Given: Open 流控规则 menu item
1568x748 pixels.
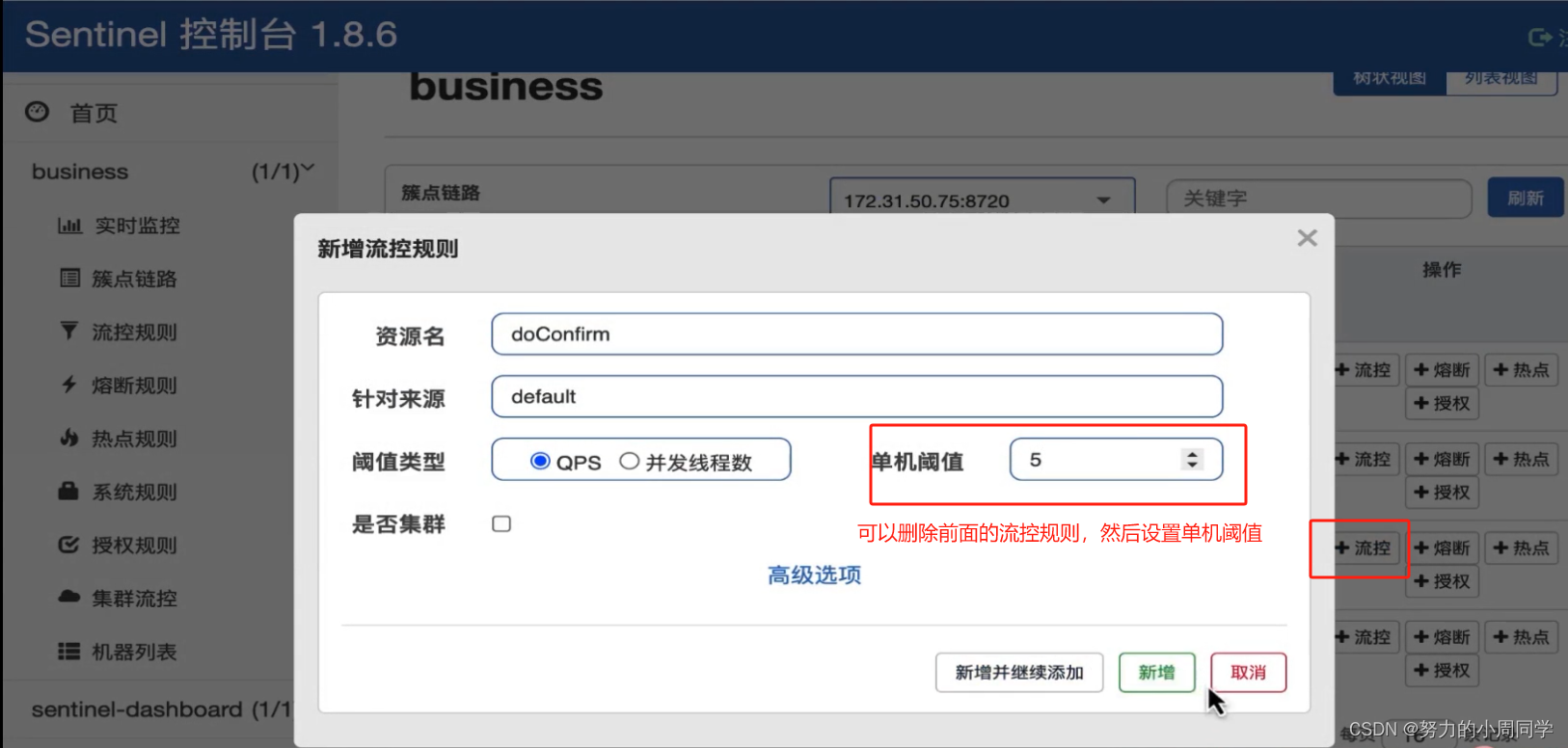Looking at the screenshot, I should (x=134, y=332).
